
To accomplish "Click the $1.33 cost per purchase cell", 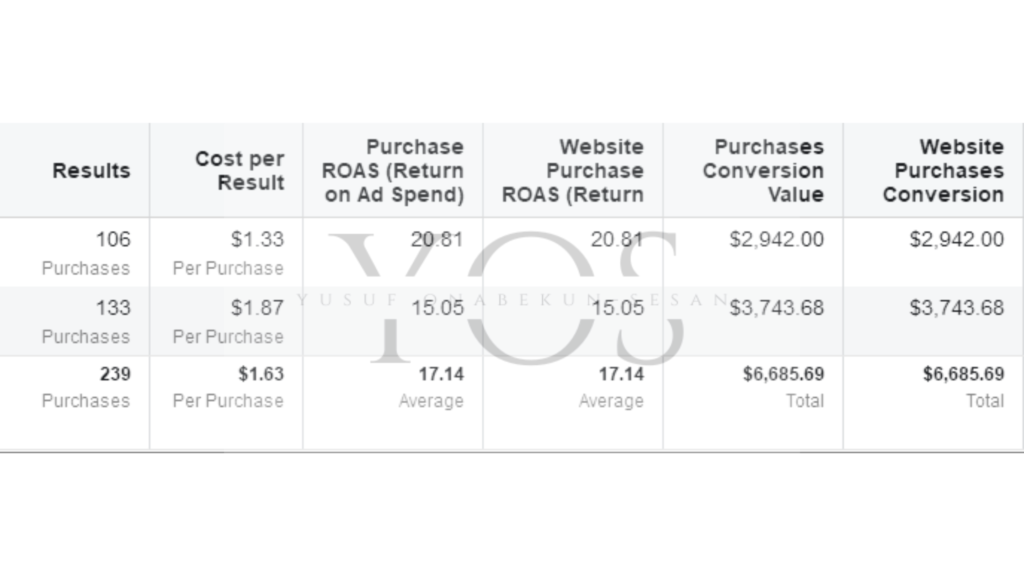I will (228, 253).
